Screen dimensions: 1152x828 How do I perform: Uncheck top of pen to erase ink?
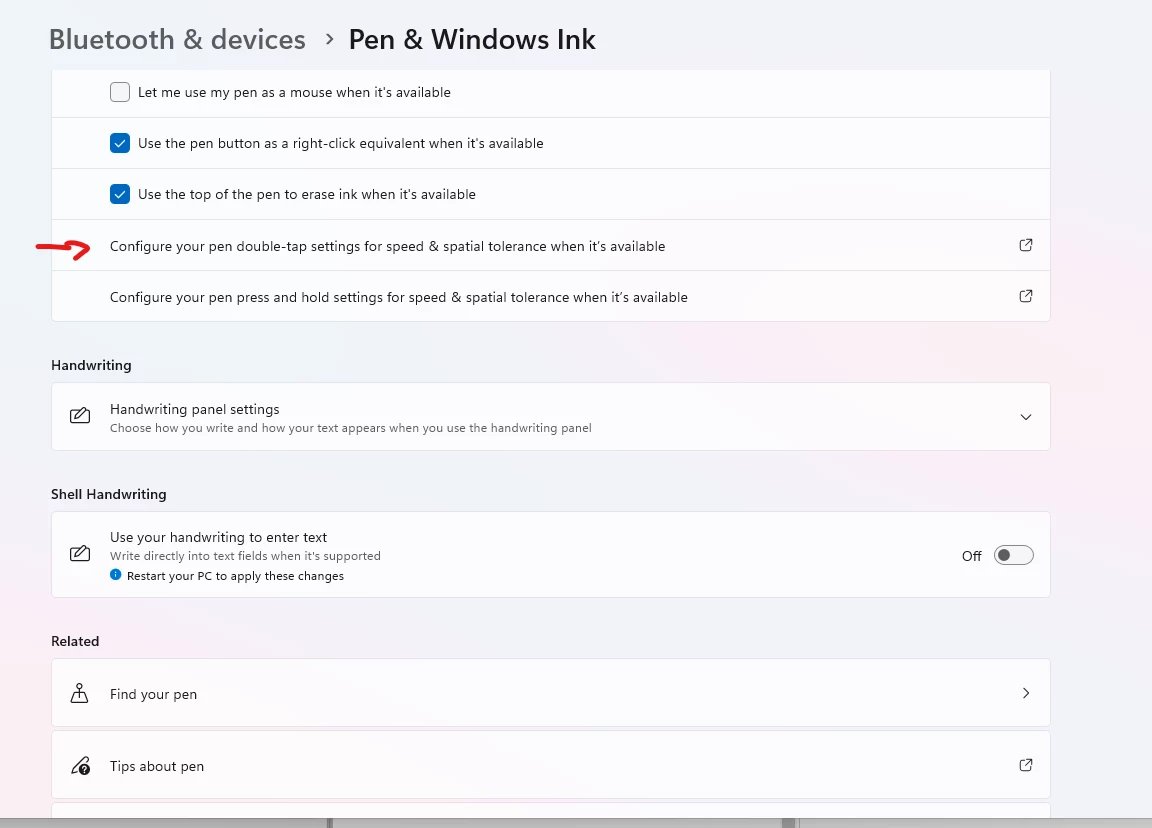(120, 194)
